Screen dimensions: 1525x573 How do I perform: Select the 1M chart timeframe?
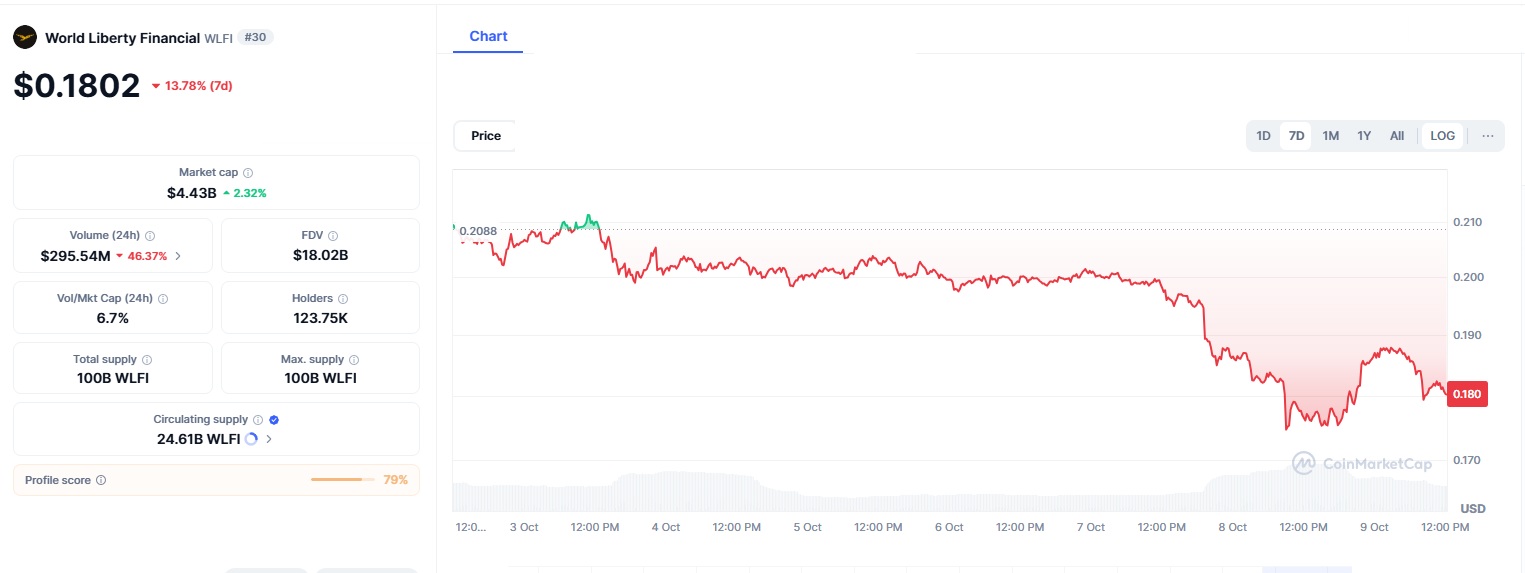click(1330, 136)
